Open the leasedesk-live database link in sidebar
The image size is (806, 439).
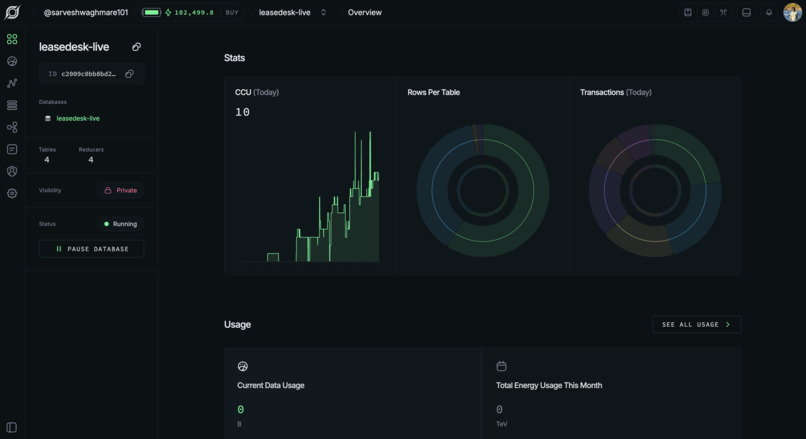[x=78, y=118]
